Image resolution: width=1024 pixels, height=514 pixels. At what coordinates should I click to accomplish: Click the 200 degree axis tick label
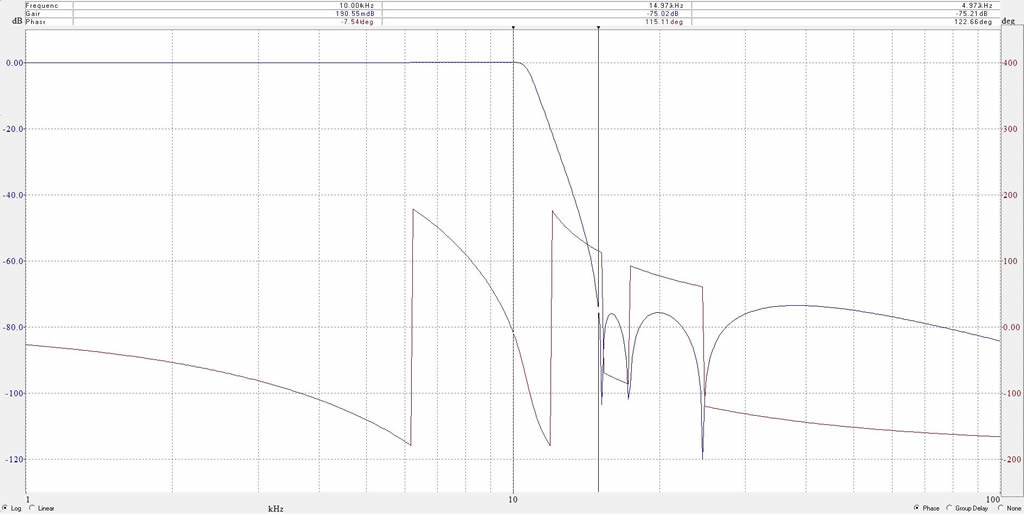(1009, 195)
